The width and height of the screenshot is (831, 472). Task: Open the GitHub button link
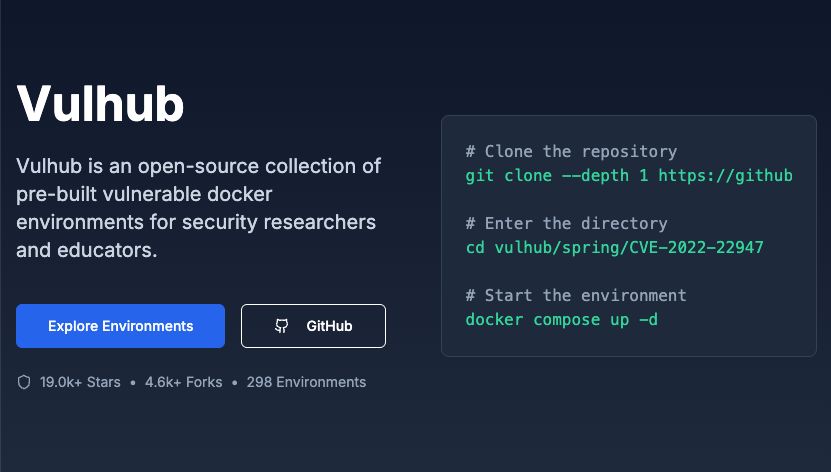coord(313,326)
